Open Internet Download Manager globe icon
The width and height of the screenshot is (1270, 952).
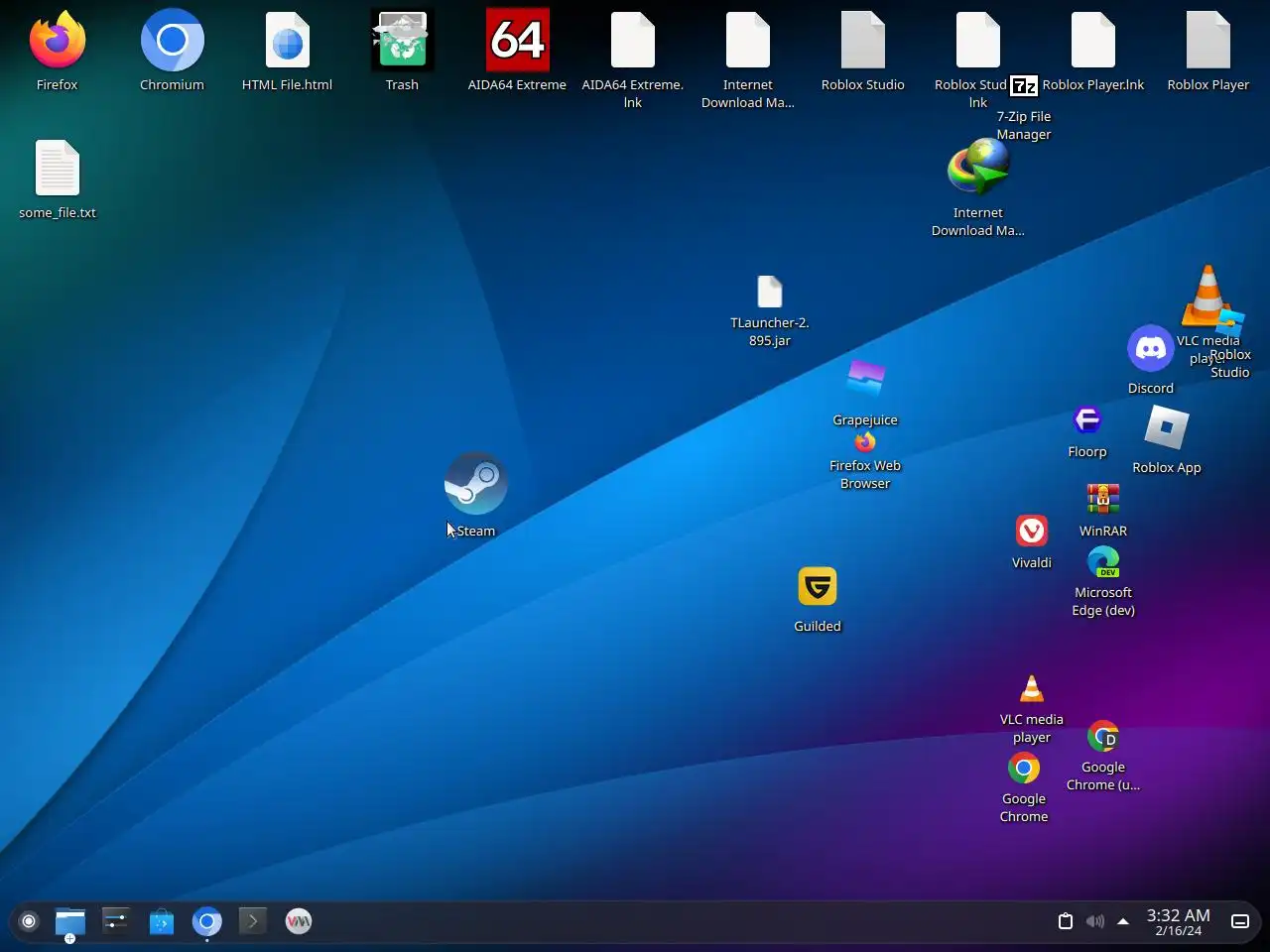978,167
